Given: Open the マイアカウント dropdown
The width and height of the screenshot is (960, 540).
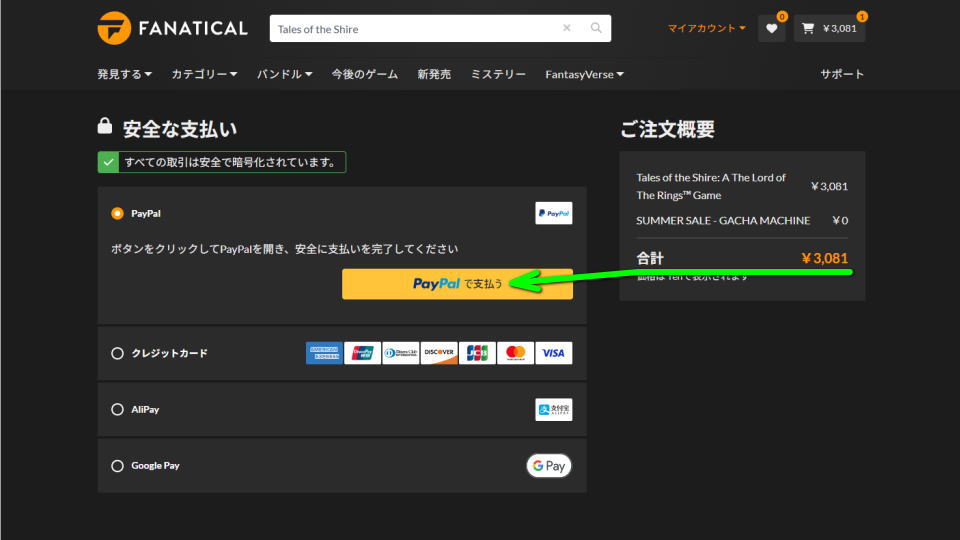Looking at the screenshot, I should (707, 28).
